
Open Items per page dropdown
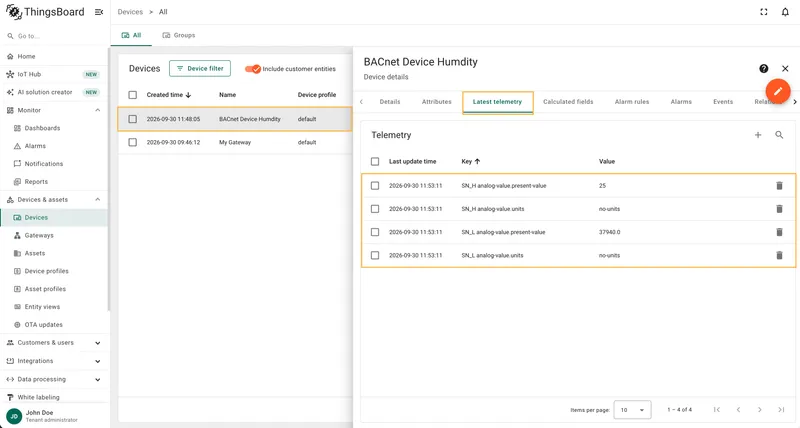(x=632, y=410)
